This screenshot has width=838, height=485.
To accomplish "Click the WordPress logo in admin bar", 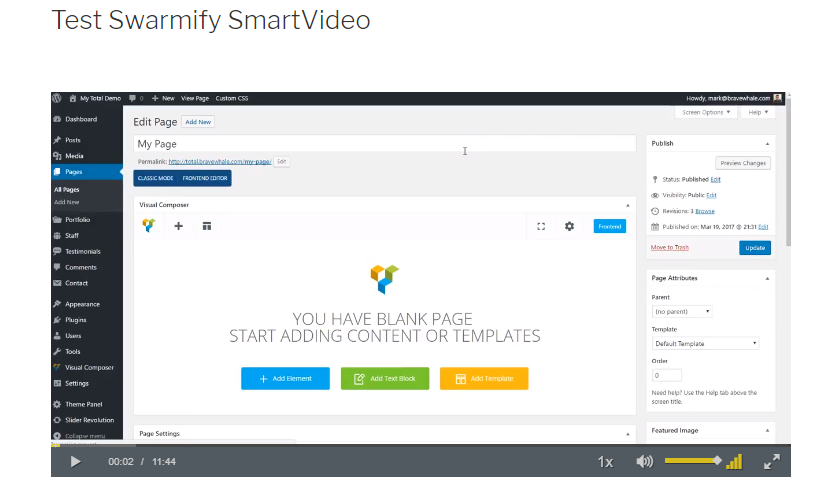I will click(x=57, y=98).
